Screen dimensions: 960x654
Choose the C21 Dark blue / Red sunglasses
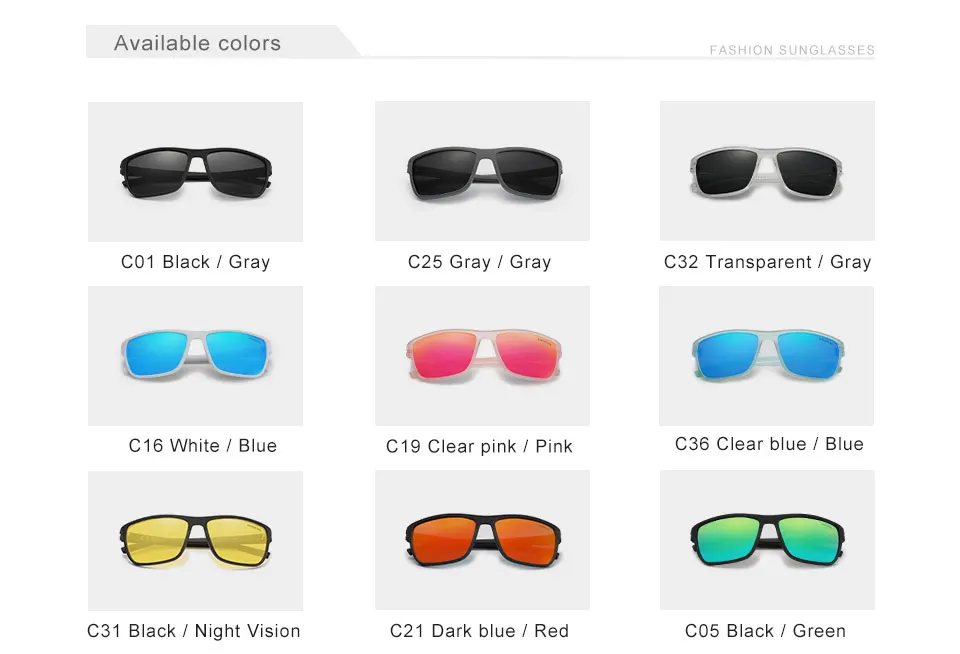point(482,540)
